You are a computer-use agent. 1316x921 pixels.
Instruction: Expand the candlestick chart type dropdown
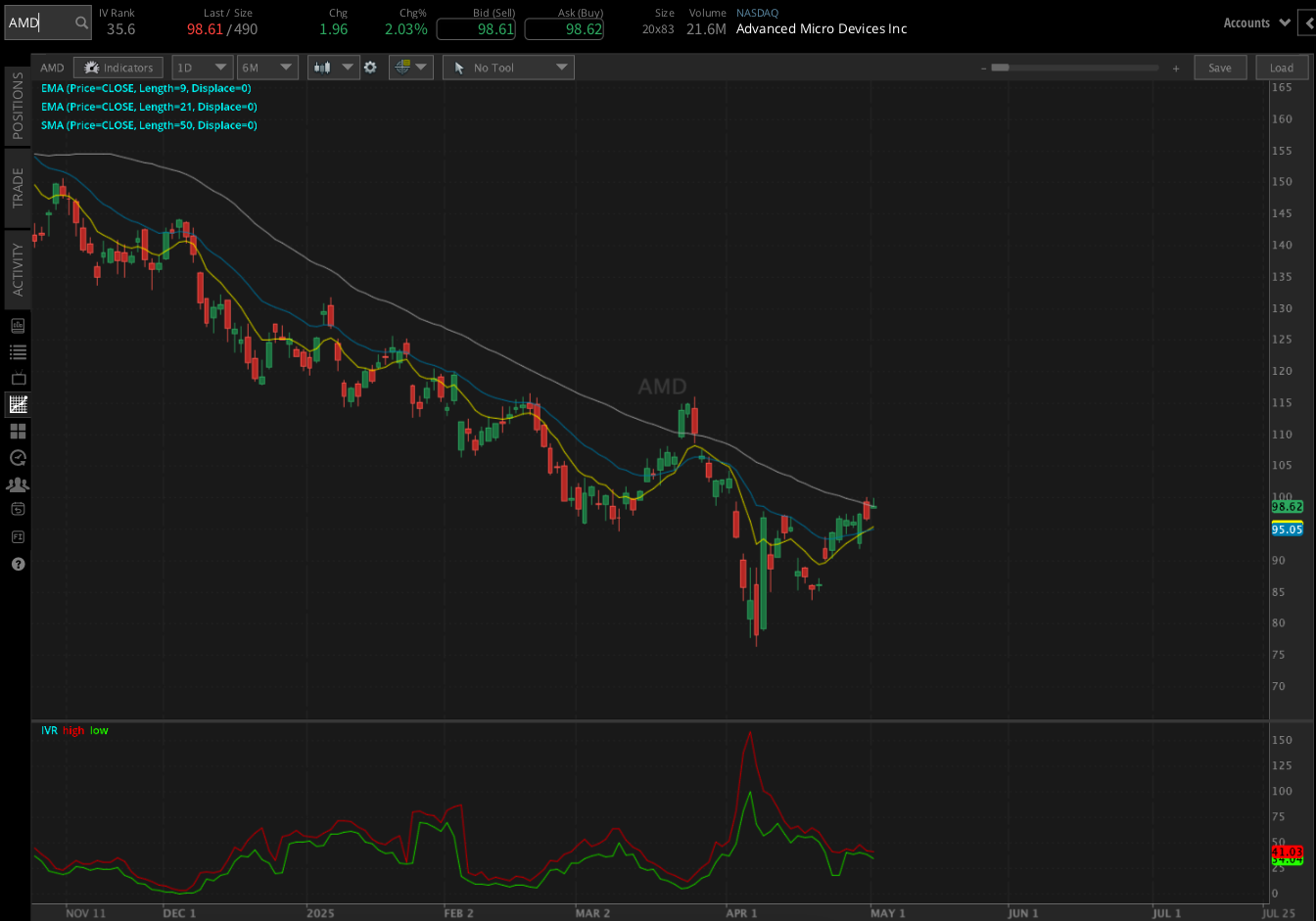pos(332,68)
